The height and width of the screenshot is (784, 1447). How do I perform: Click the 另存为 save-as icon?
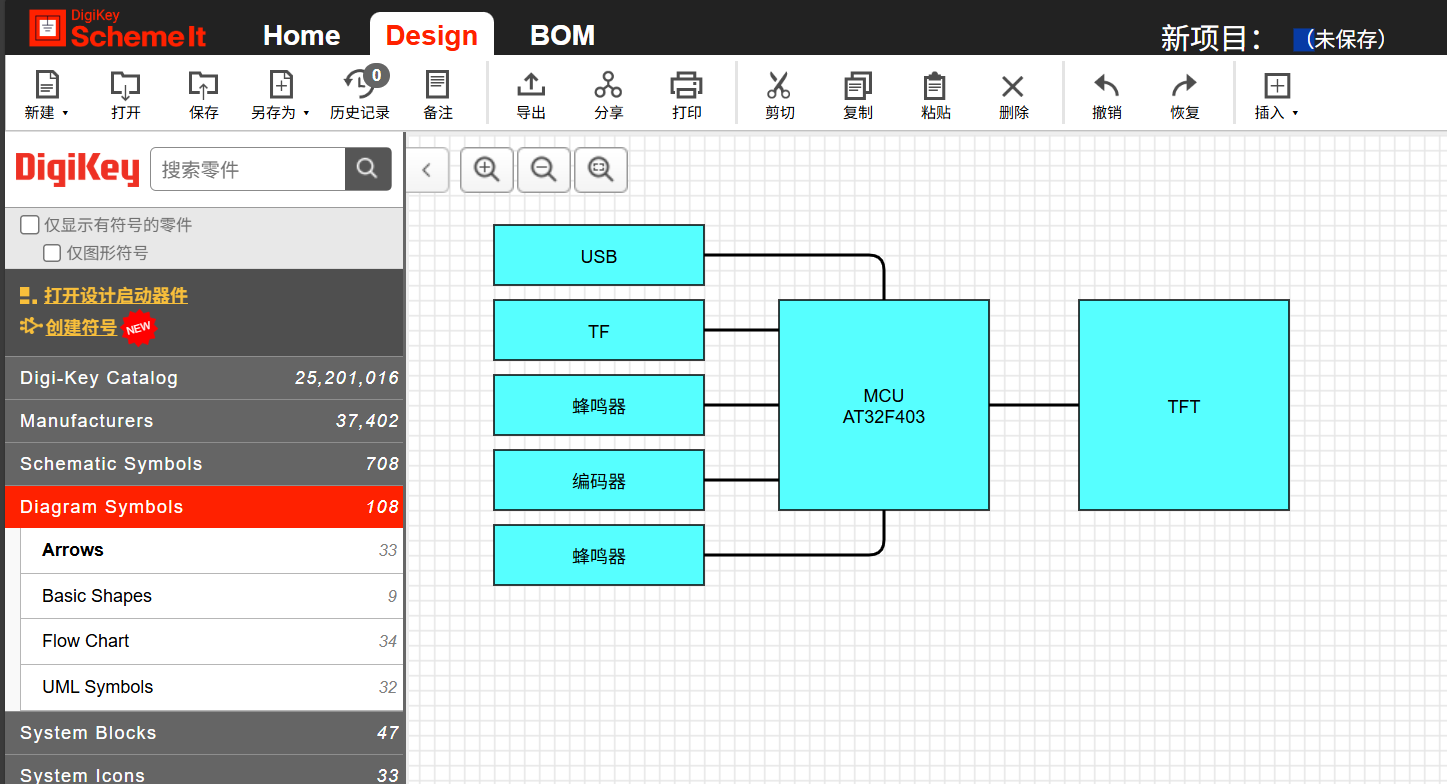pyautogui.click(x=281, y=84)
